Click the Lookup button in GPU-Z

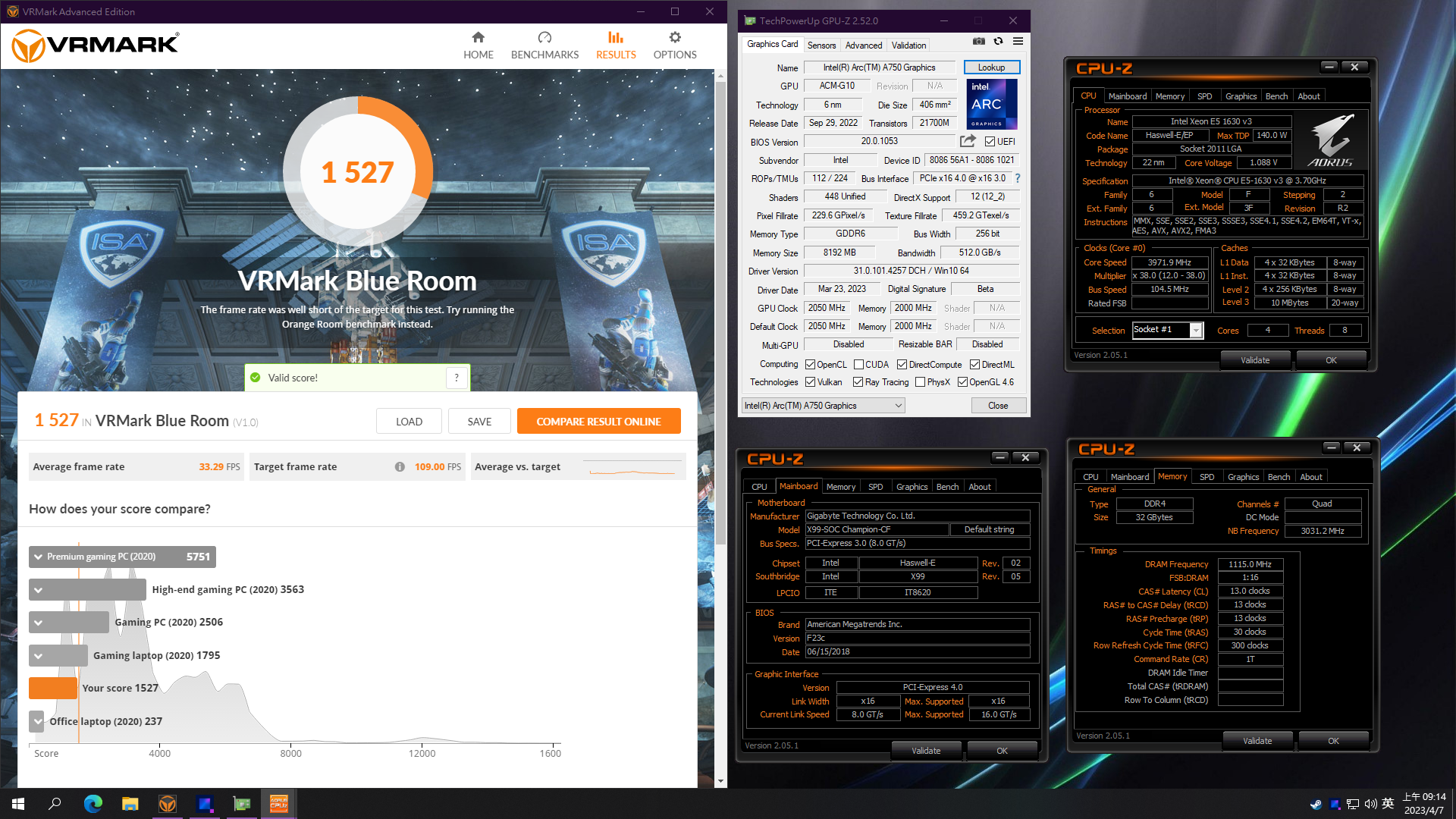pos(991,67)
